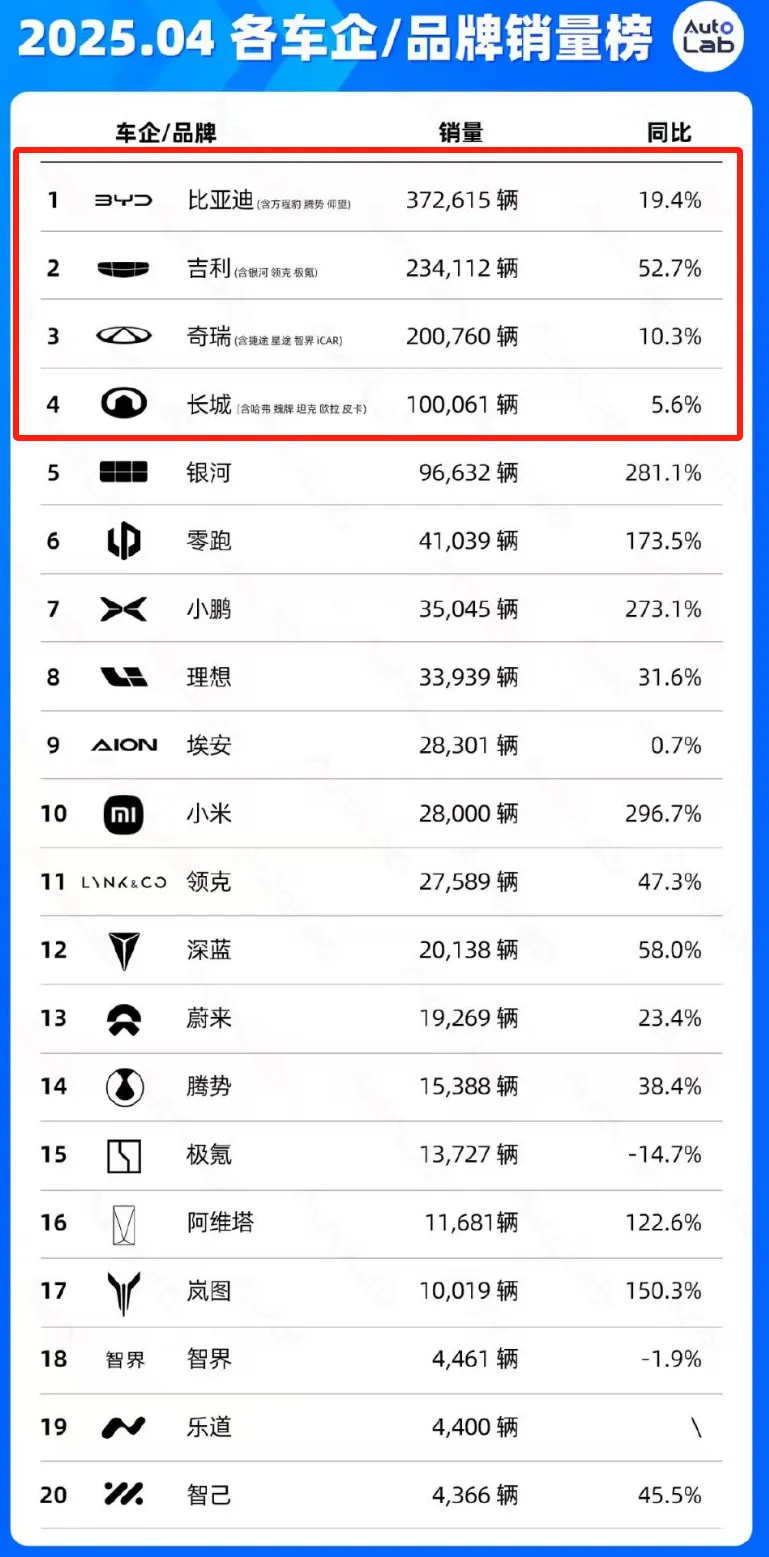This screenshot has height=1557, width=769.
Task: Select BYD sales figure 372,615 辆
Action: (462, 200)
